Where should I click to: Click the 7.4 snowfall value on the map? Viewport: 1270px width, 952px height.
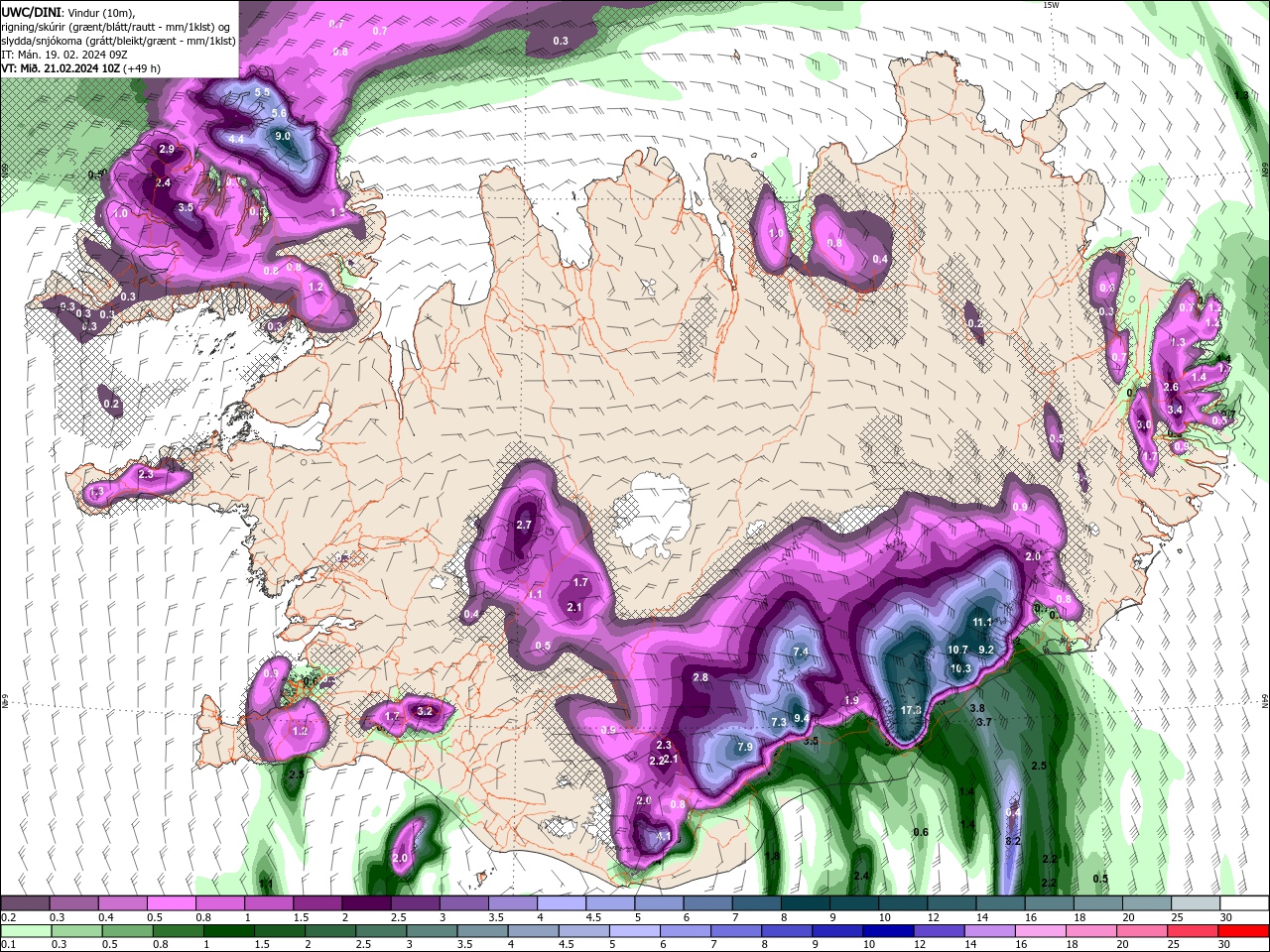(x=801, y=652)
